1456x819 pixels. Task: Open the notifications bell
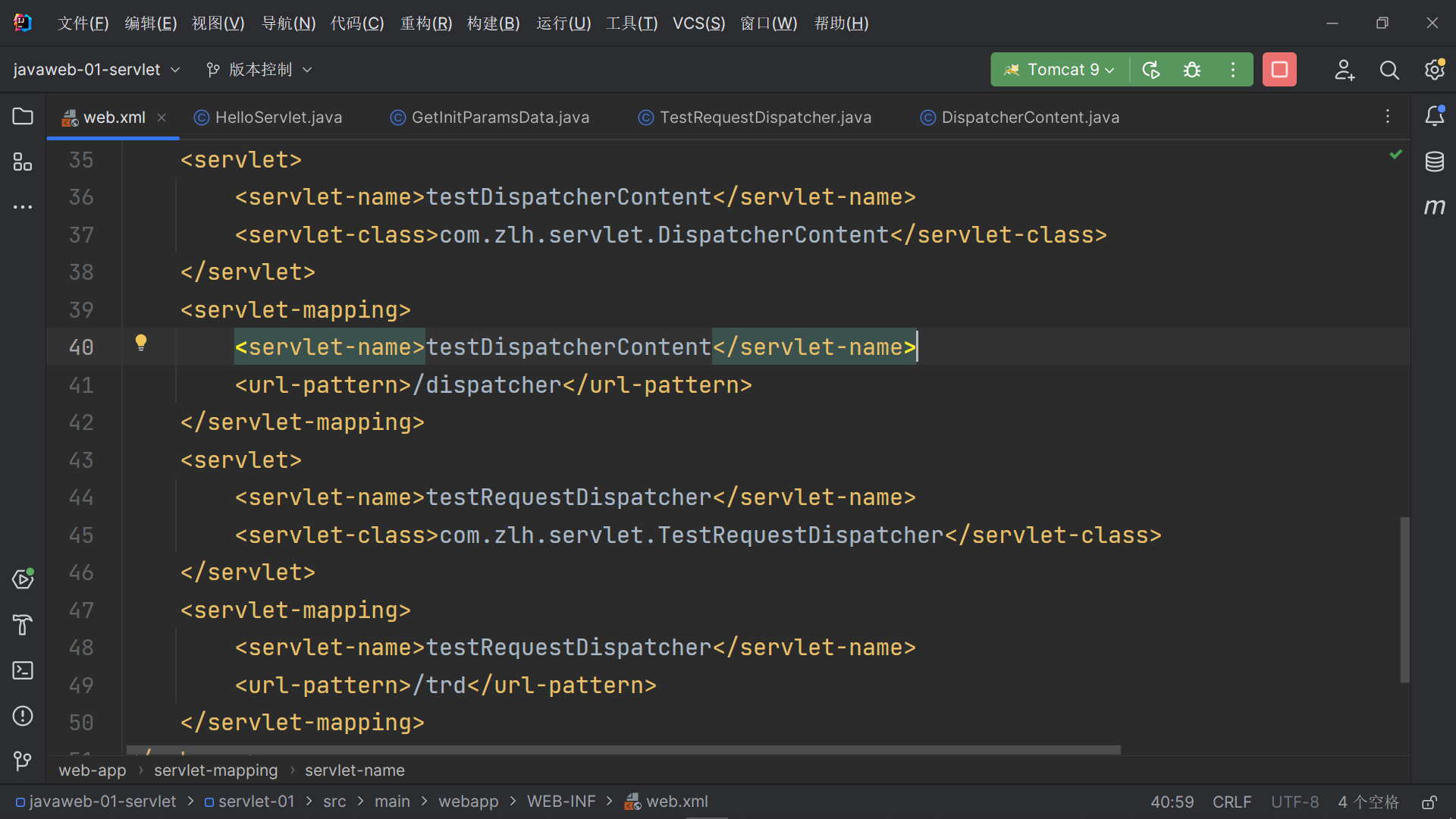(1435, 116)
